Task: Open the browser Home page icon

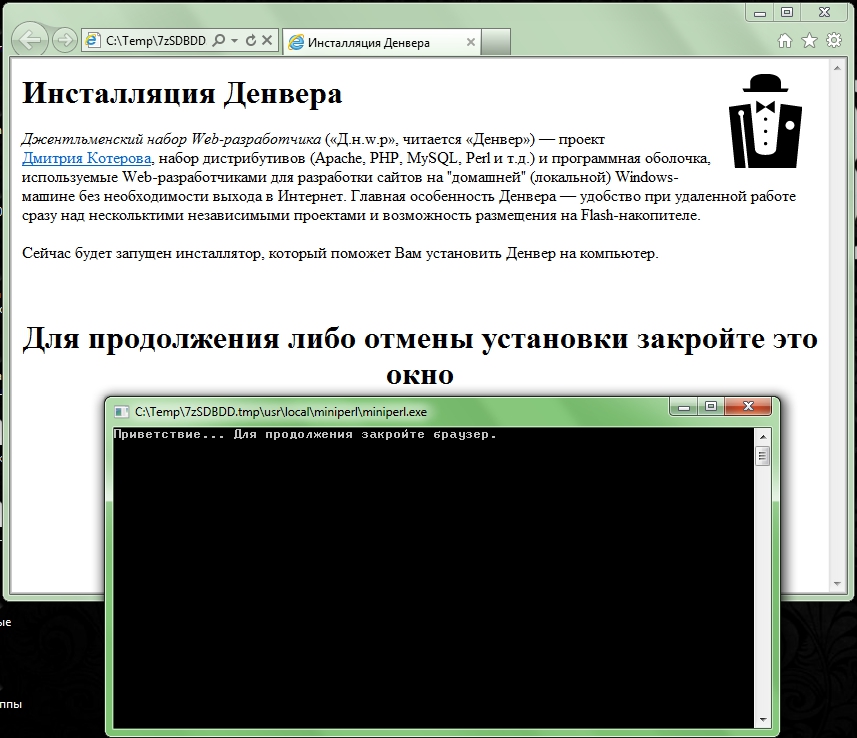Action: (x=785, y=40)
